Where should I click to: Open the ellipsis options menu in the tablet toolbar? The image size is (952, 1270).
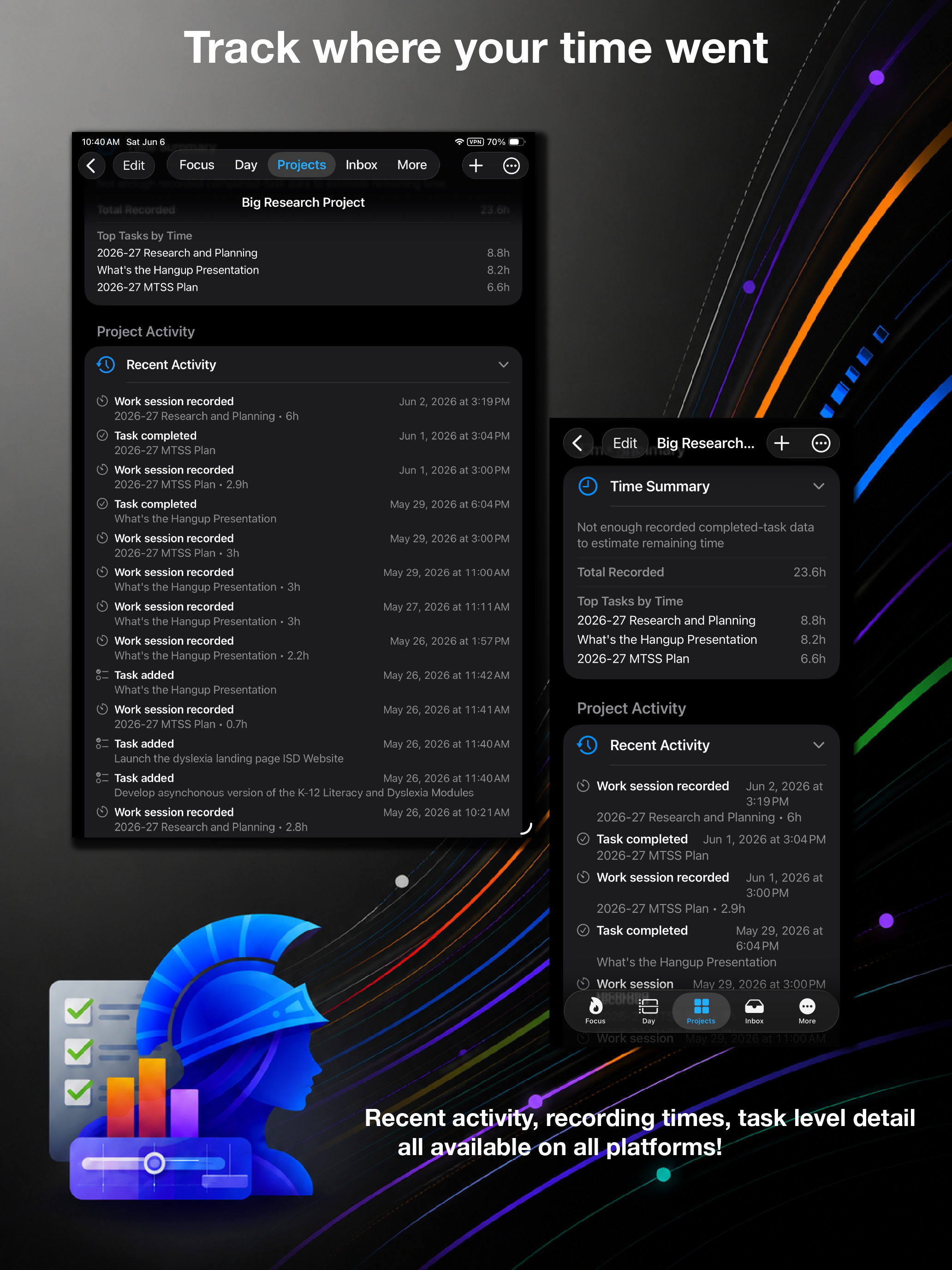coord(512,165)
